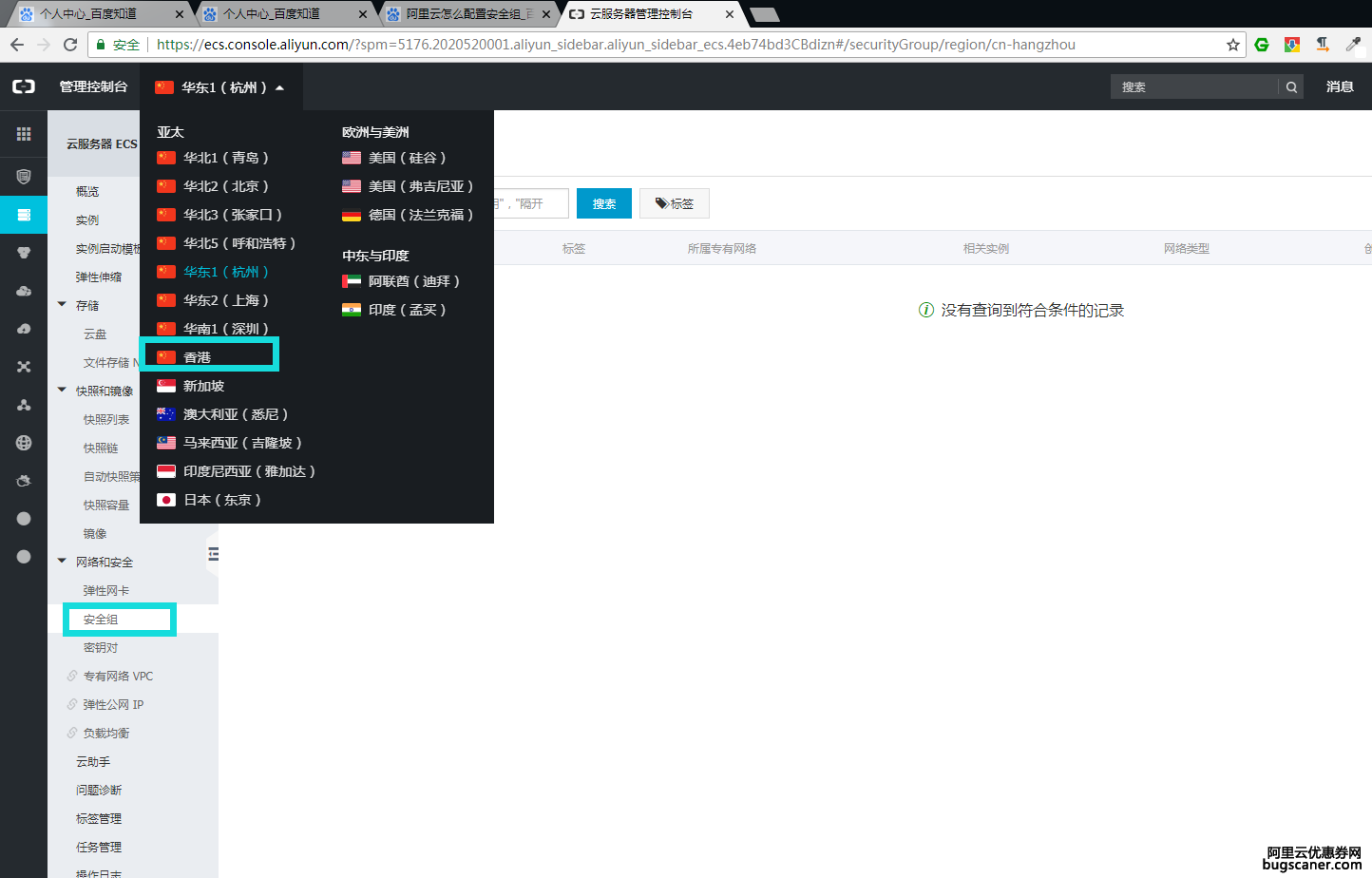Select region 新加坡
Screen dimensions: 1372x878
point(190,386)
